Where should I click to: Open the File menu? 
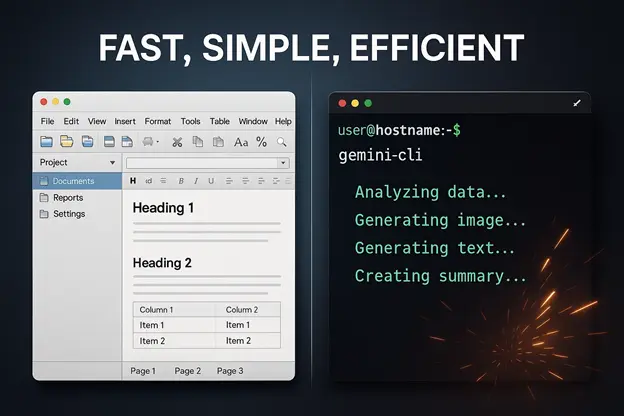click(47, 121)
